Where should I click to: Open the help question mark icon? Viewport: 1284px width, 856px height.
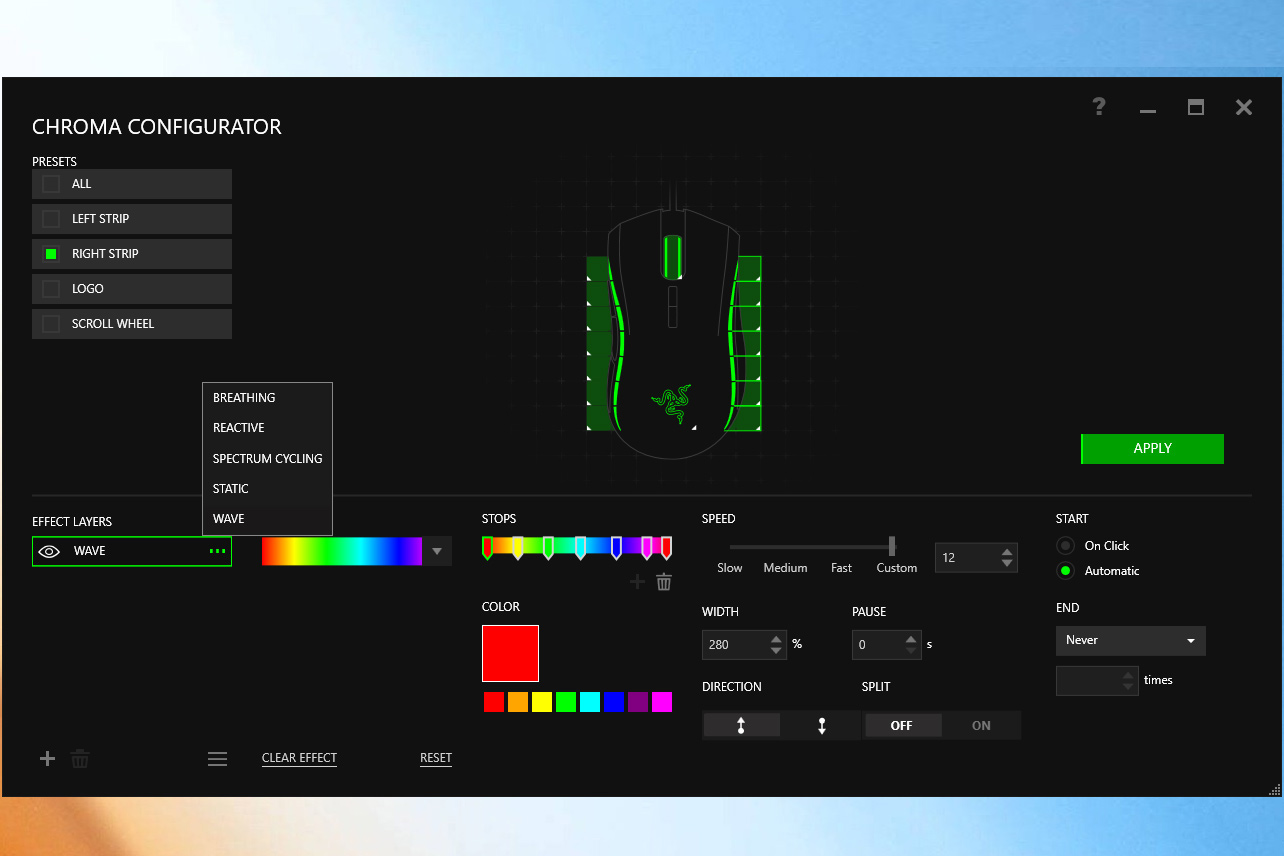tap(1099, 107)
